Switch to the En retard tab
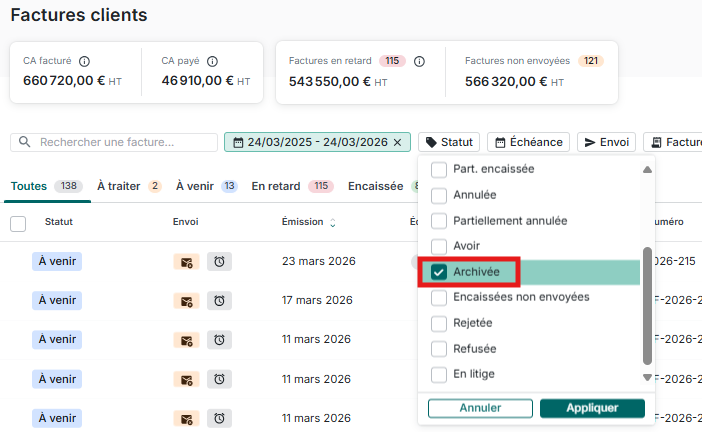 coord(292,186)
